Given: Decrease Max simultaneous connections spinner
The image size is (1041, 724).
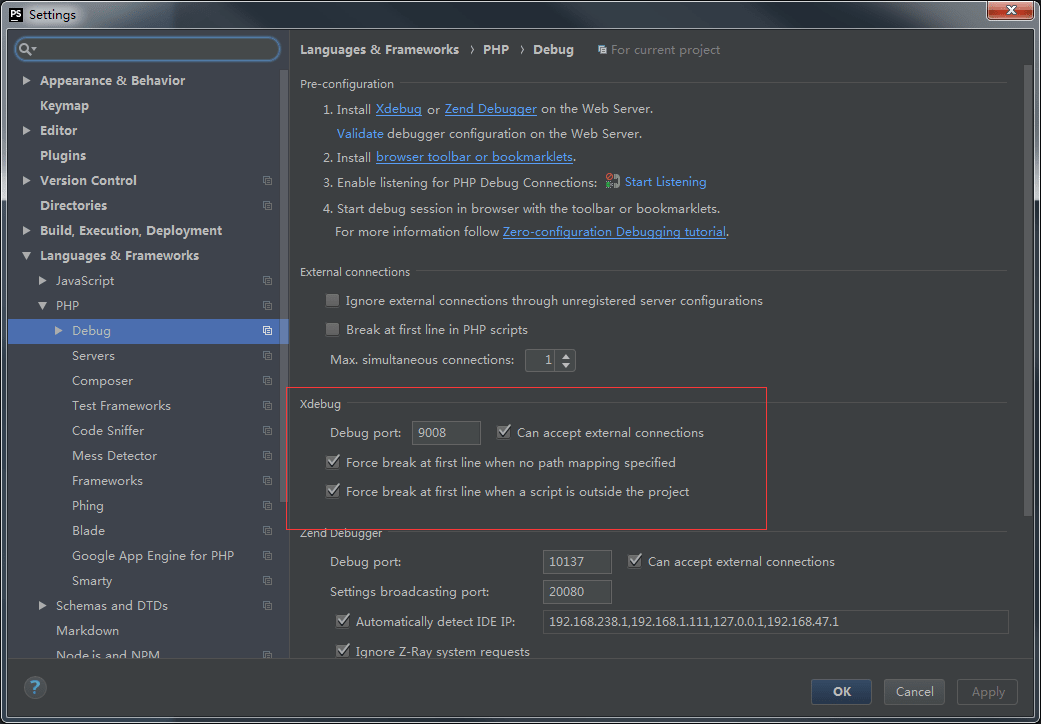Looking at the screenshot, I should tap(566, 365).
